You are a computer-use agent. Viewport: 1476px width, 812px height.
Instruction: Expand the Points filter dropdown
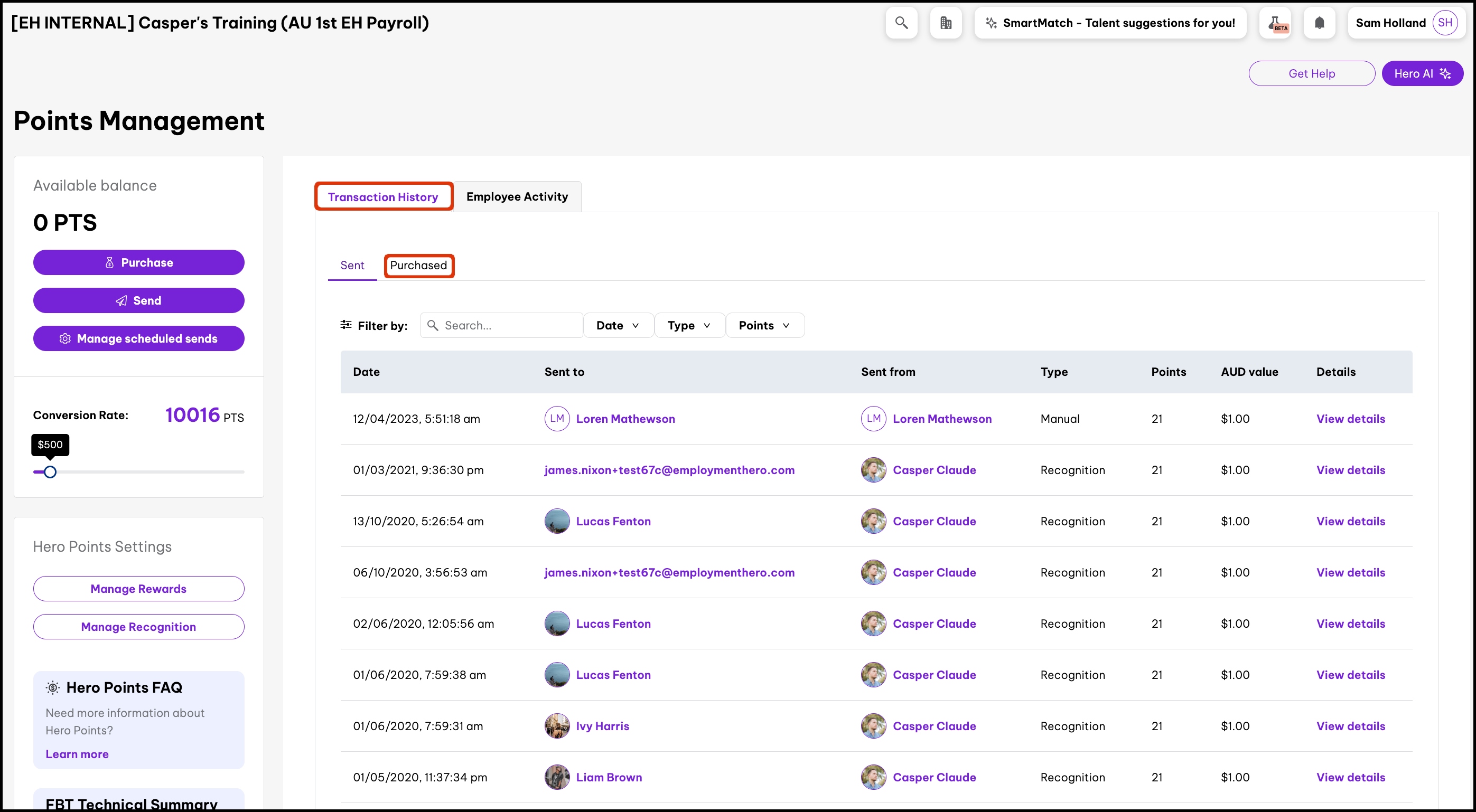point(764,325)
